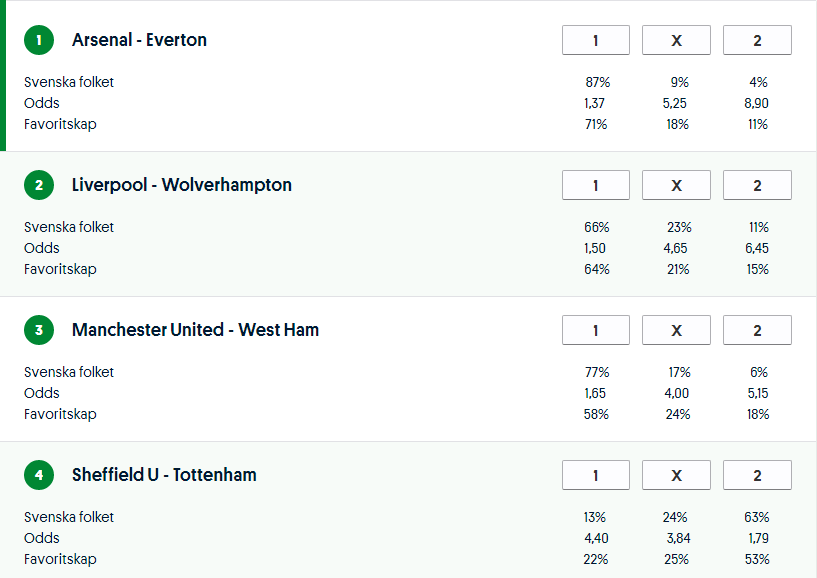The image size is (817, 578).
Task: Click the Favoritskap label under Sheffield U match
Action: pyautogui.click(x=57, y=559)
